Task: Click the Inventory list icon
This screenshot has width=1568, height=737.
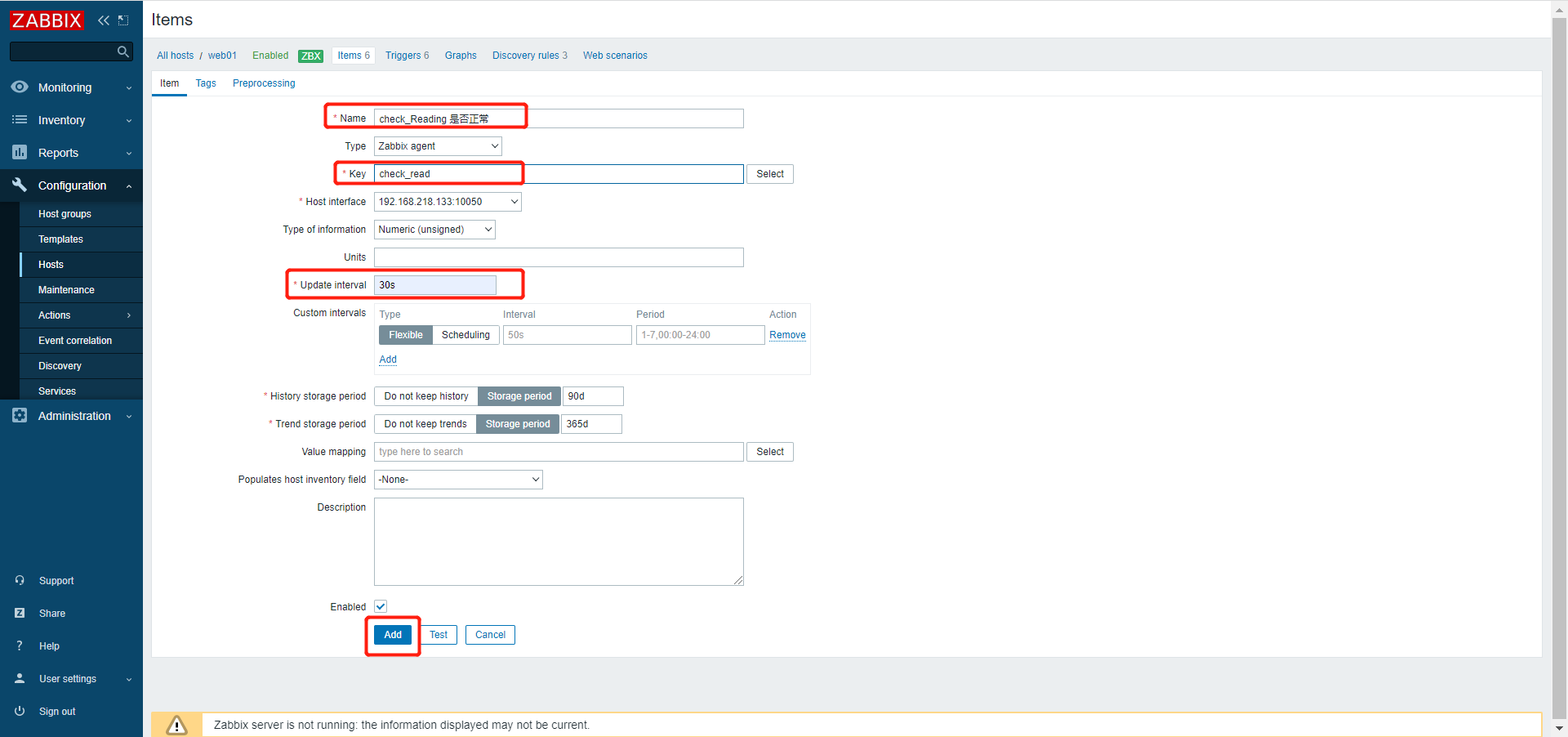Action: [x=20, y=119]
